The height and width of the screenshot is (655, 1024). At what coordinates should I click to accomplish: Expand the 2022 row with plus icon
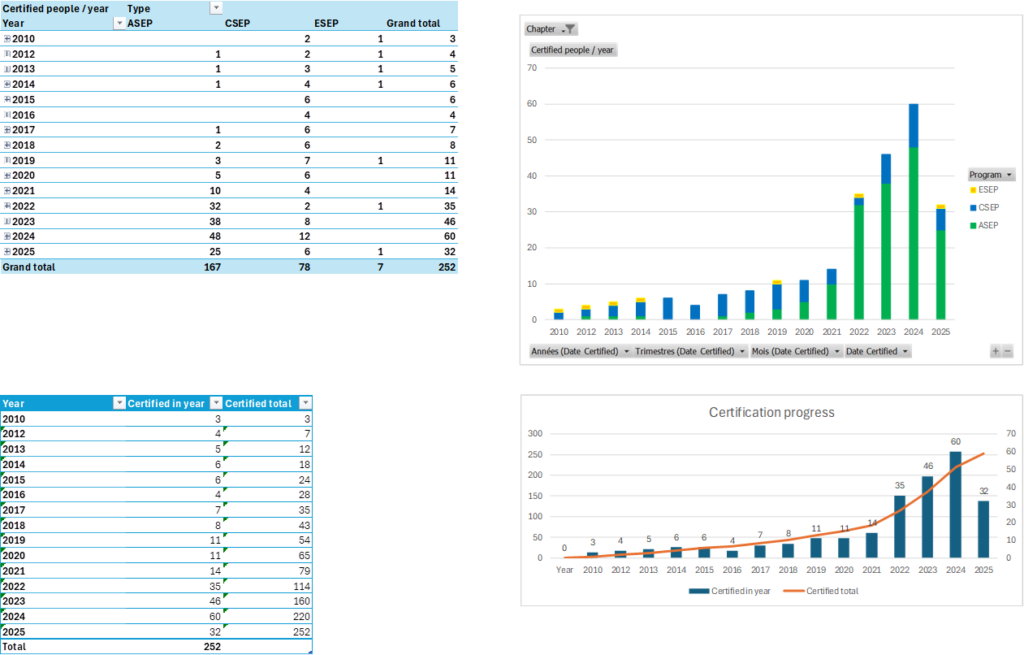(7, 206)
